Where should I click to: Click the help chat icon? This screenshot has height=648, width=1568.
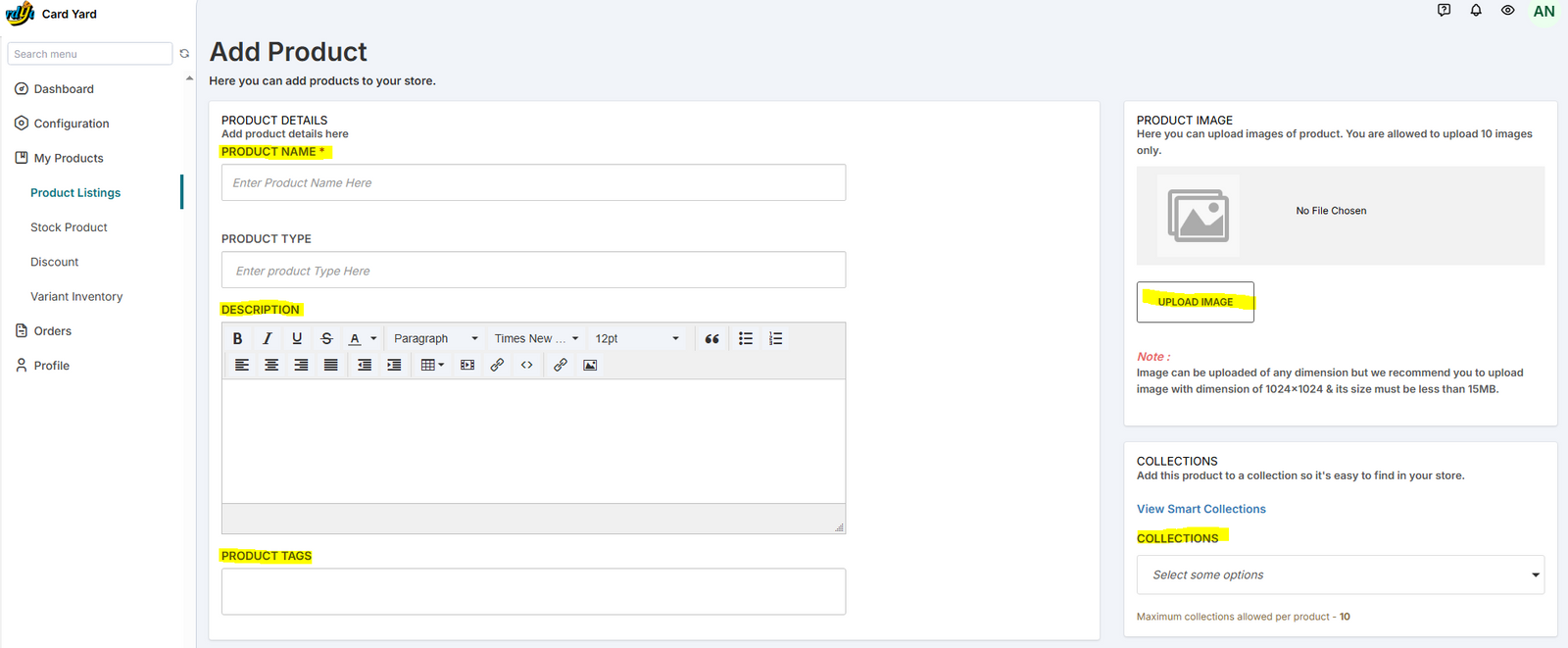1444,11
